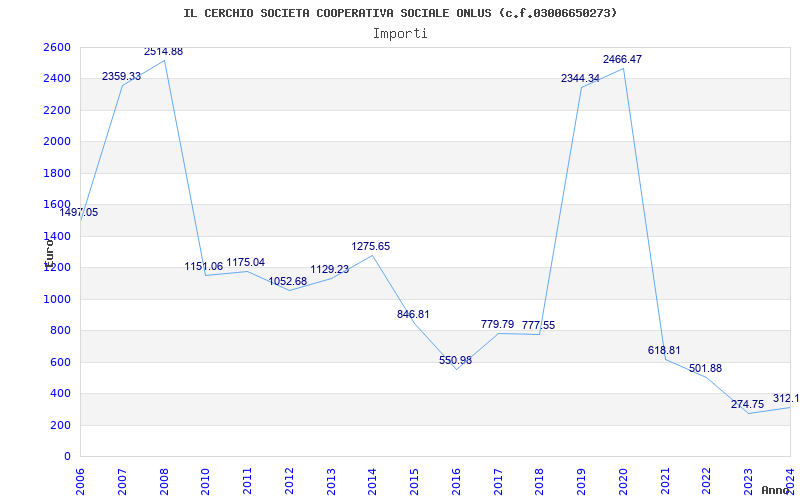Click x-axis year 2006

80,482
